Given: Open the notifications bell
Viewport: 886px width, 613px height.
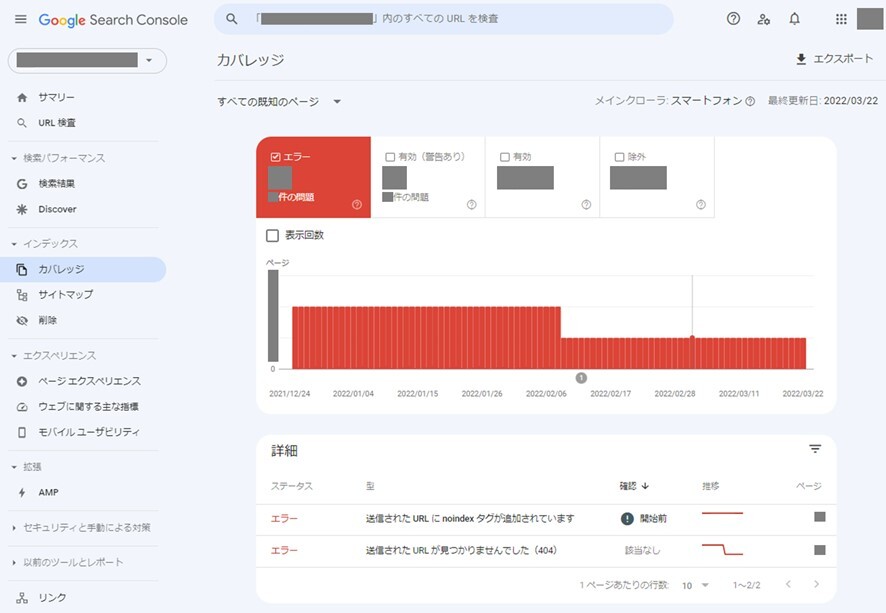Looking at the screenshot, I should [794, 19].
